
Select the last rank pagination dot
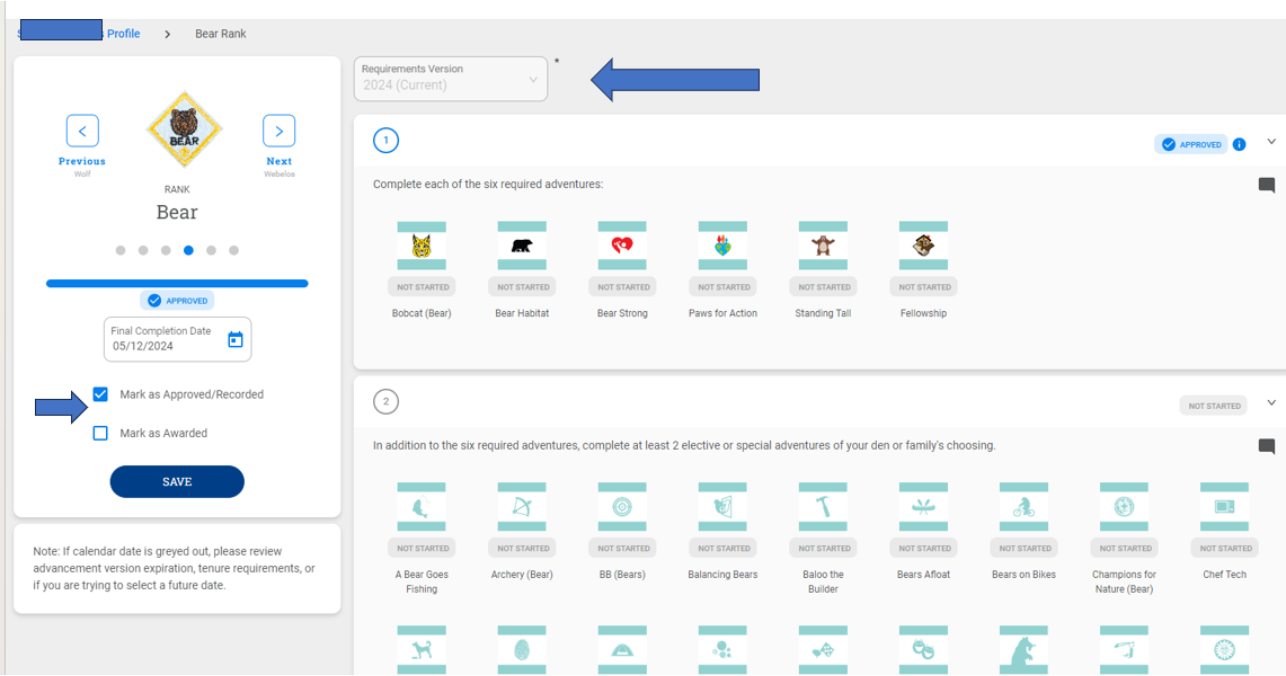pyautogui.click(x=234, y=251)
